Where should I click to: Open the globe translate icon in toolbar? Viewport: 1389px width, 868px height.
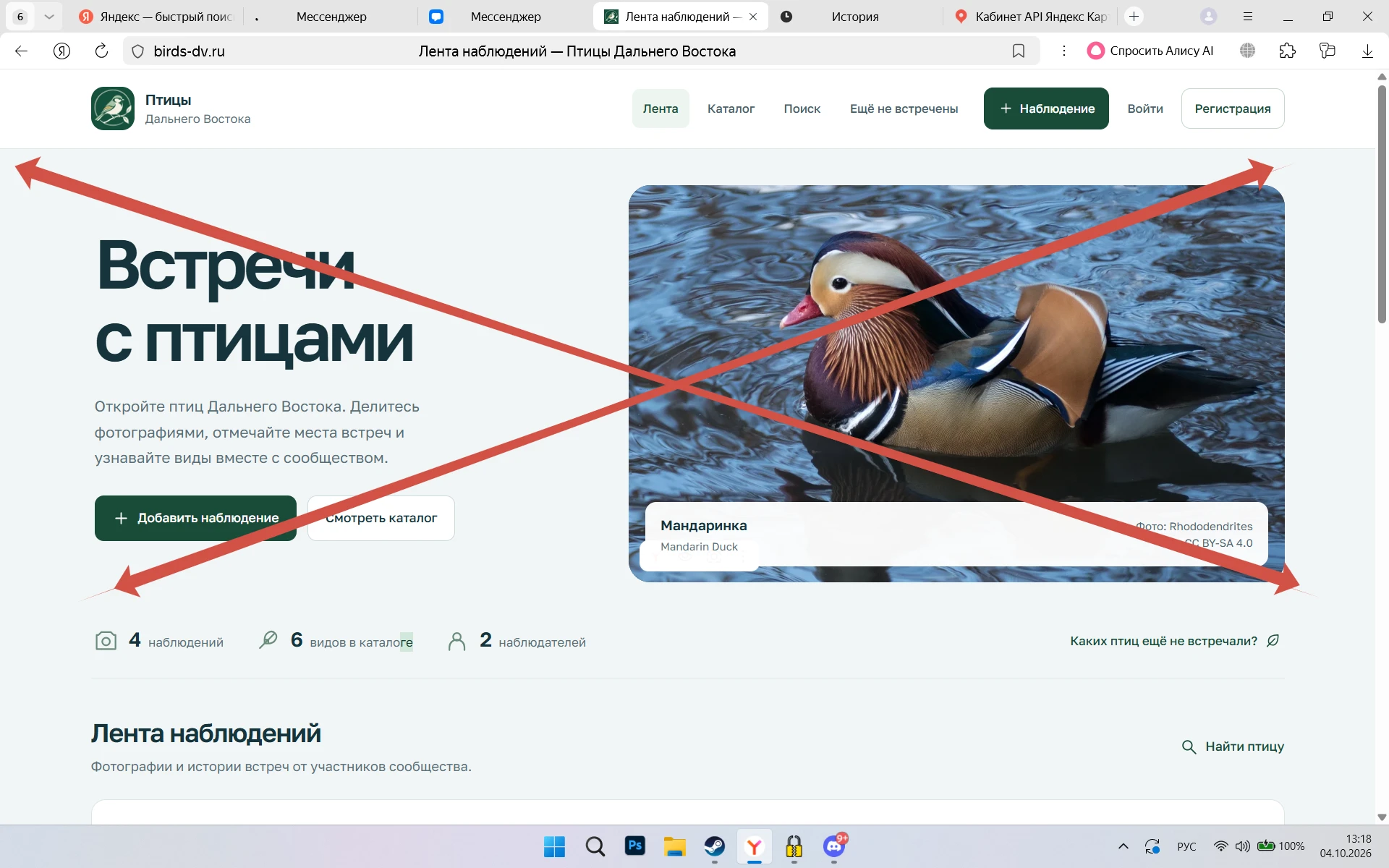1247,51
